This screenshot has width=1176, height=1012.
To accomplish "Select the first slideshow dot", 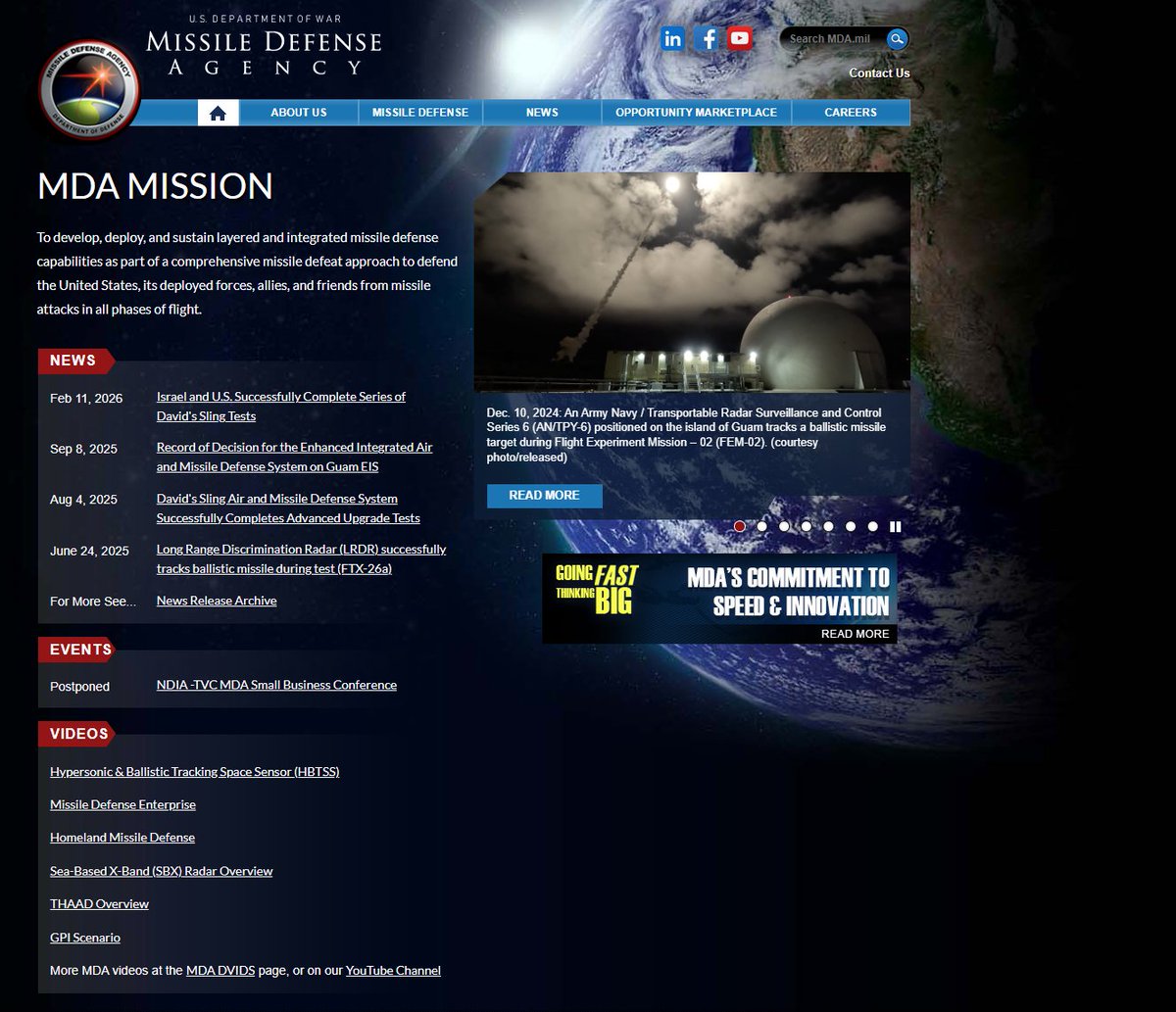I will 740,526.
